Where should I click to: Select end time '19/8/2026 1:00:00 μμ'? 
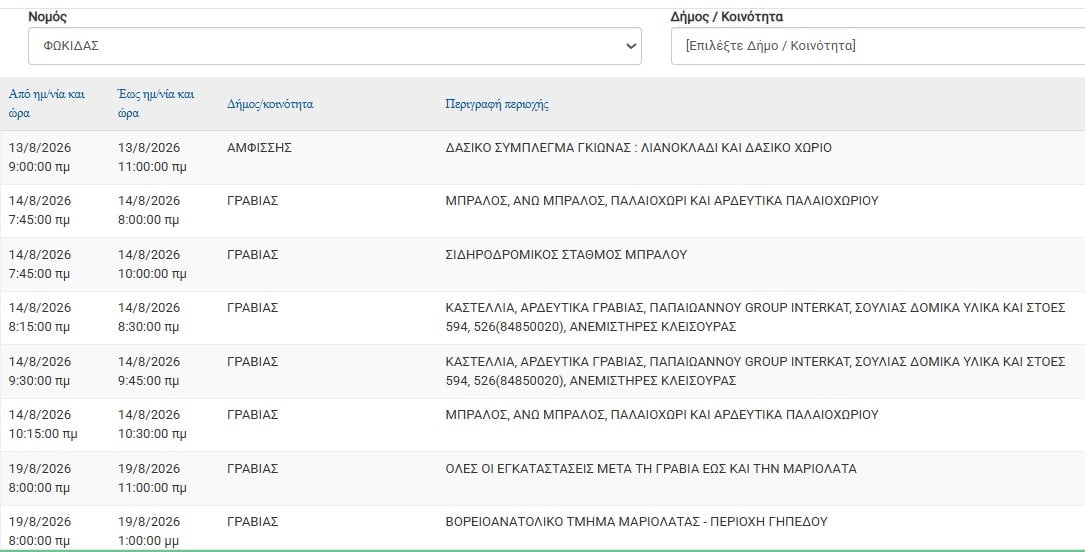point(149,531)
